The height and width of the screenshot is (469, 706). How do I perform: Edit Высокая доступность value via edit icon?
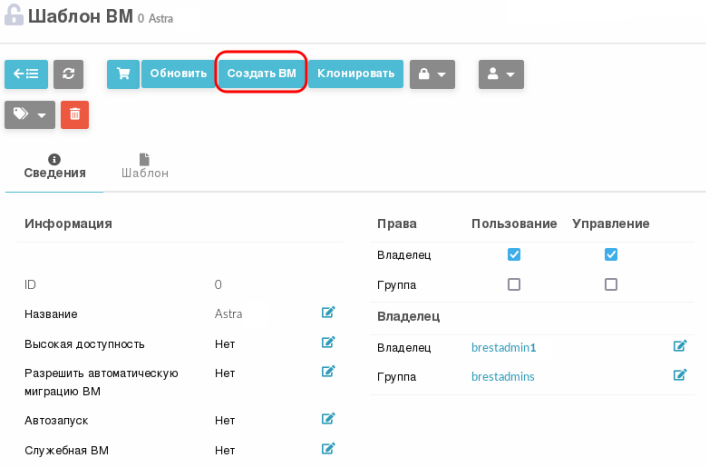tap(328, 343)
